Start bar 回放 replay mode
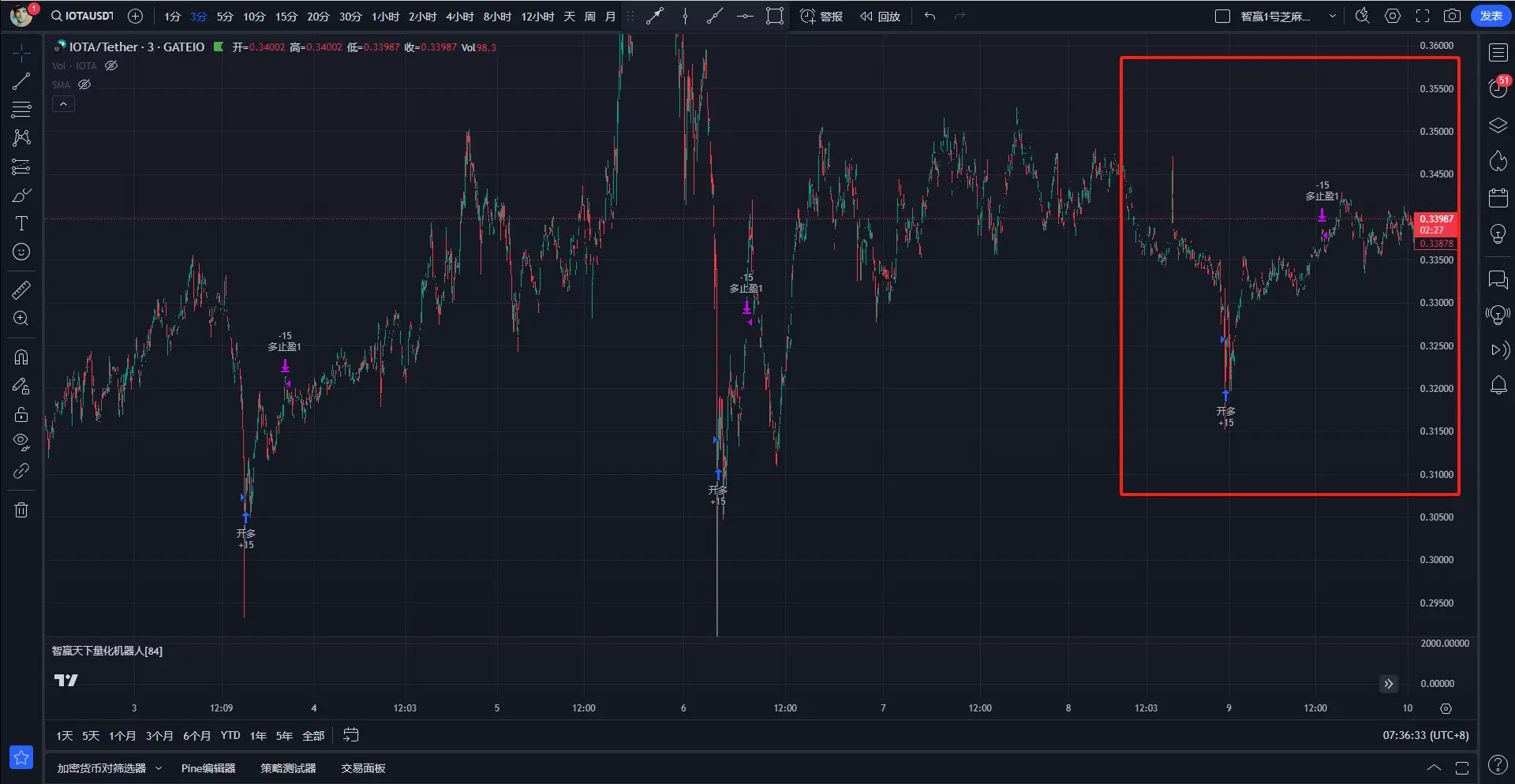The height and width of the screenshot is (784, 1515). tap(880, 16)
